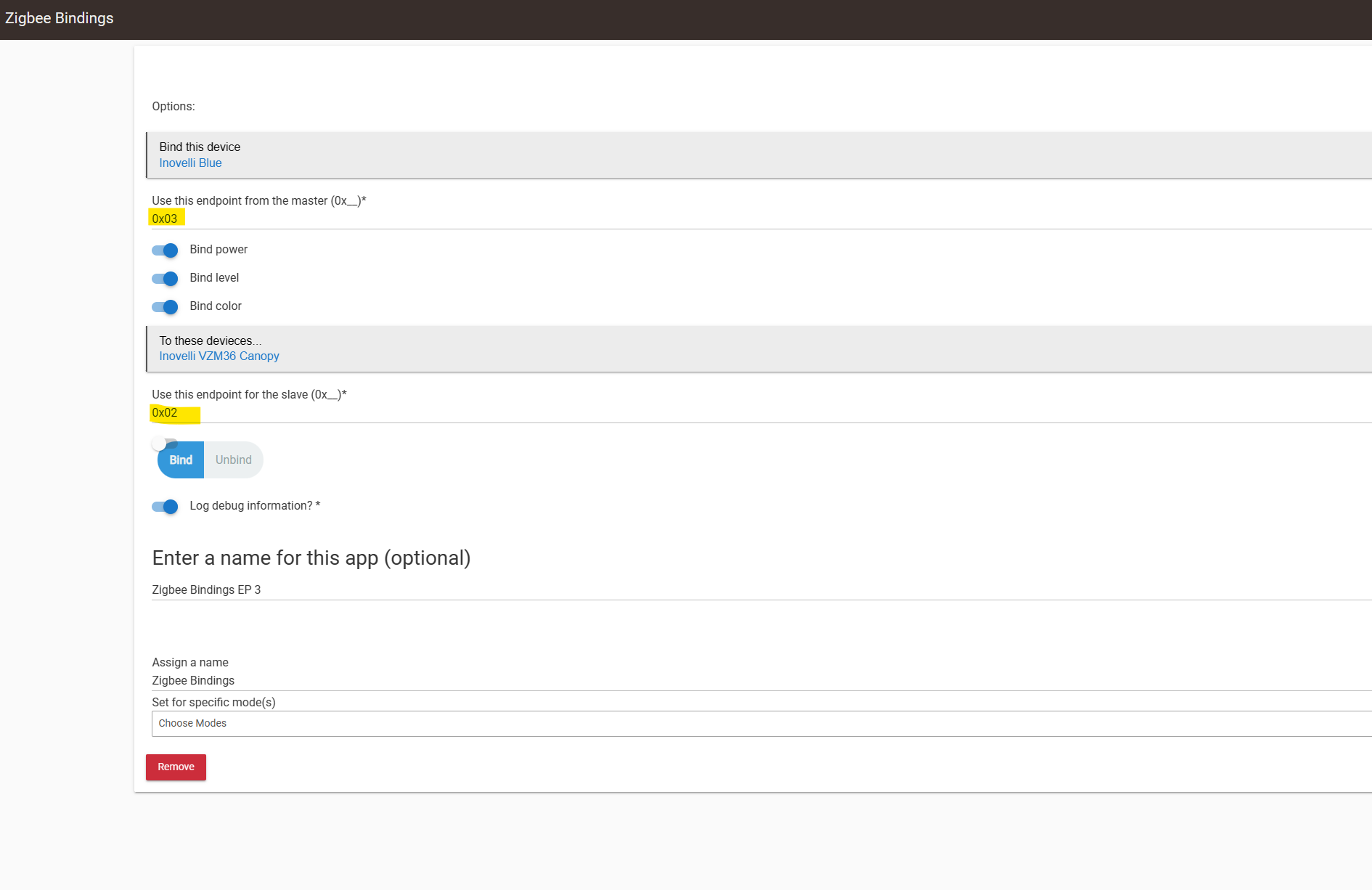Click the Inovelli Blue device link
The width and height of the screenshot is (1372, 890).
pyautogui.click(x=190, y=163)
